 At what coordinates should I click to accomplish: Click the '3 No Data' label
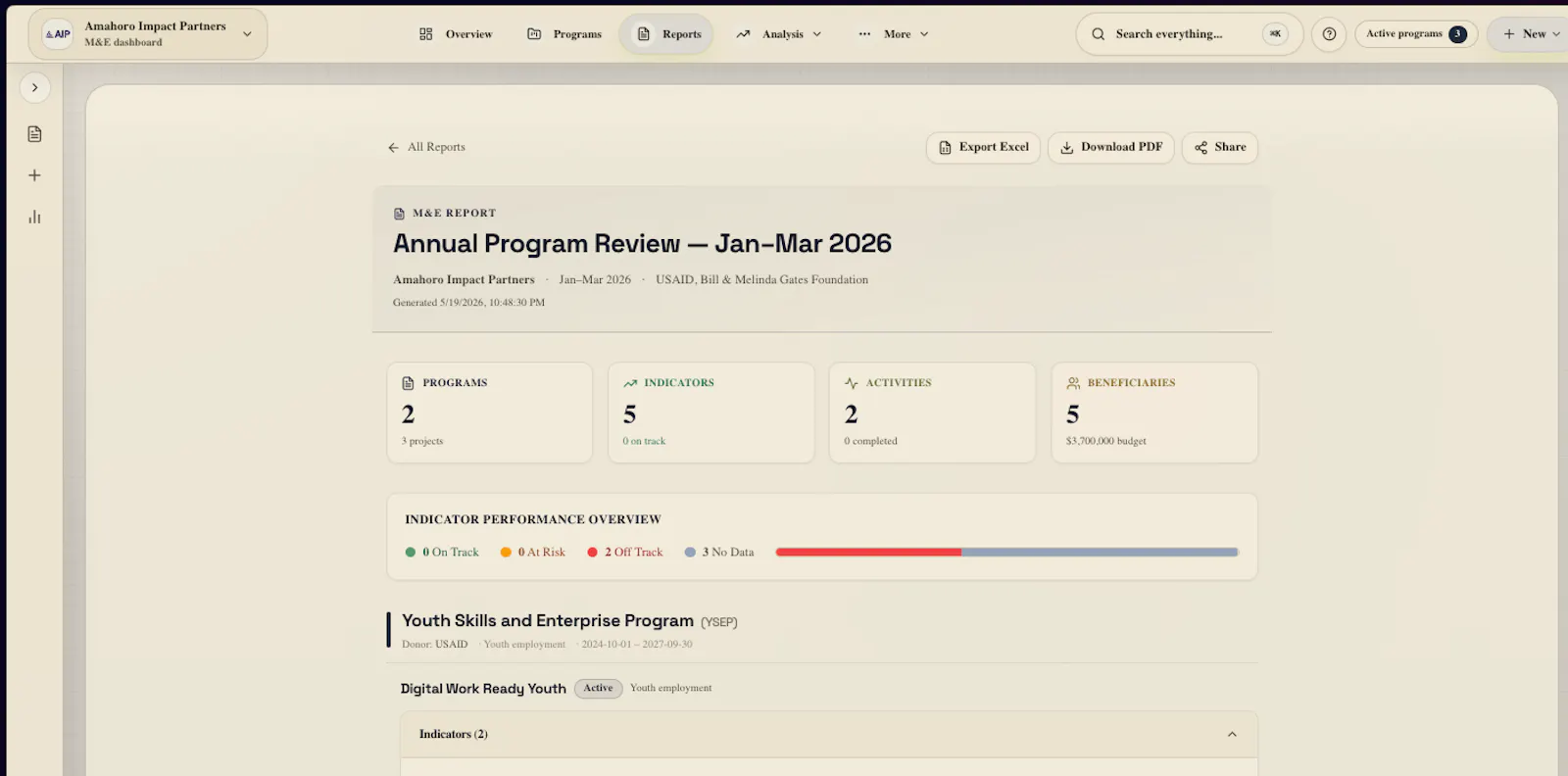pyautogui.click(x=728, y=553)
